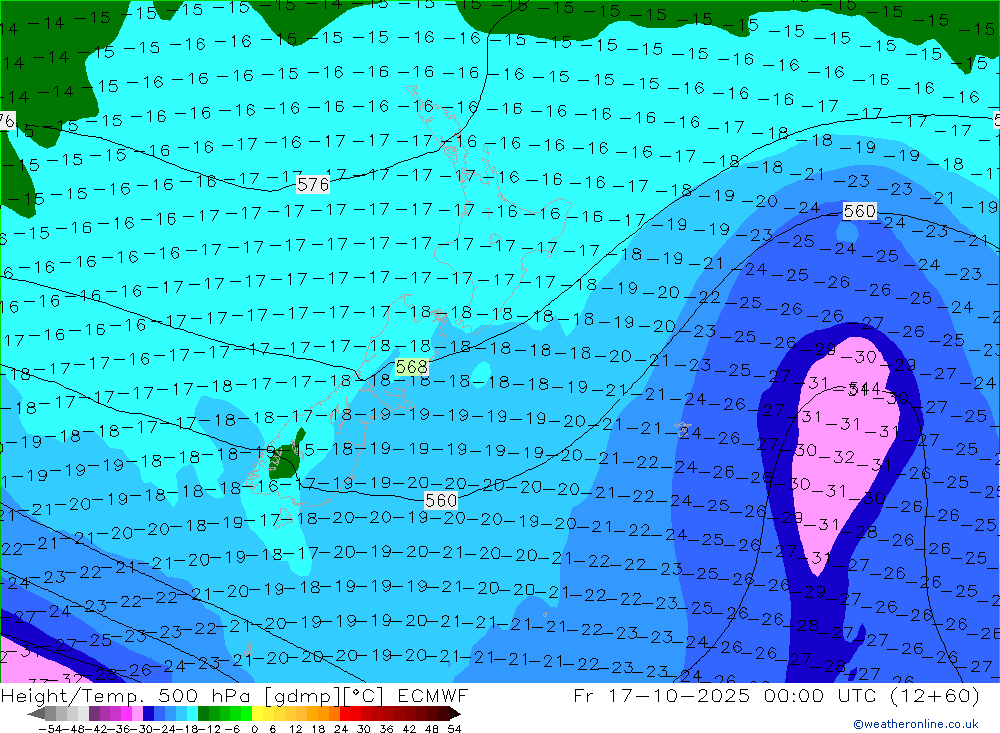Click the -54 label on the color scale

pyautogui.click(x=50, y=729)
